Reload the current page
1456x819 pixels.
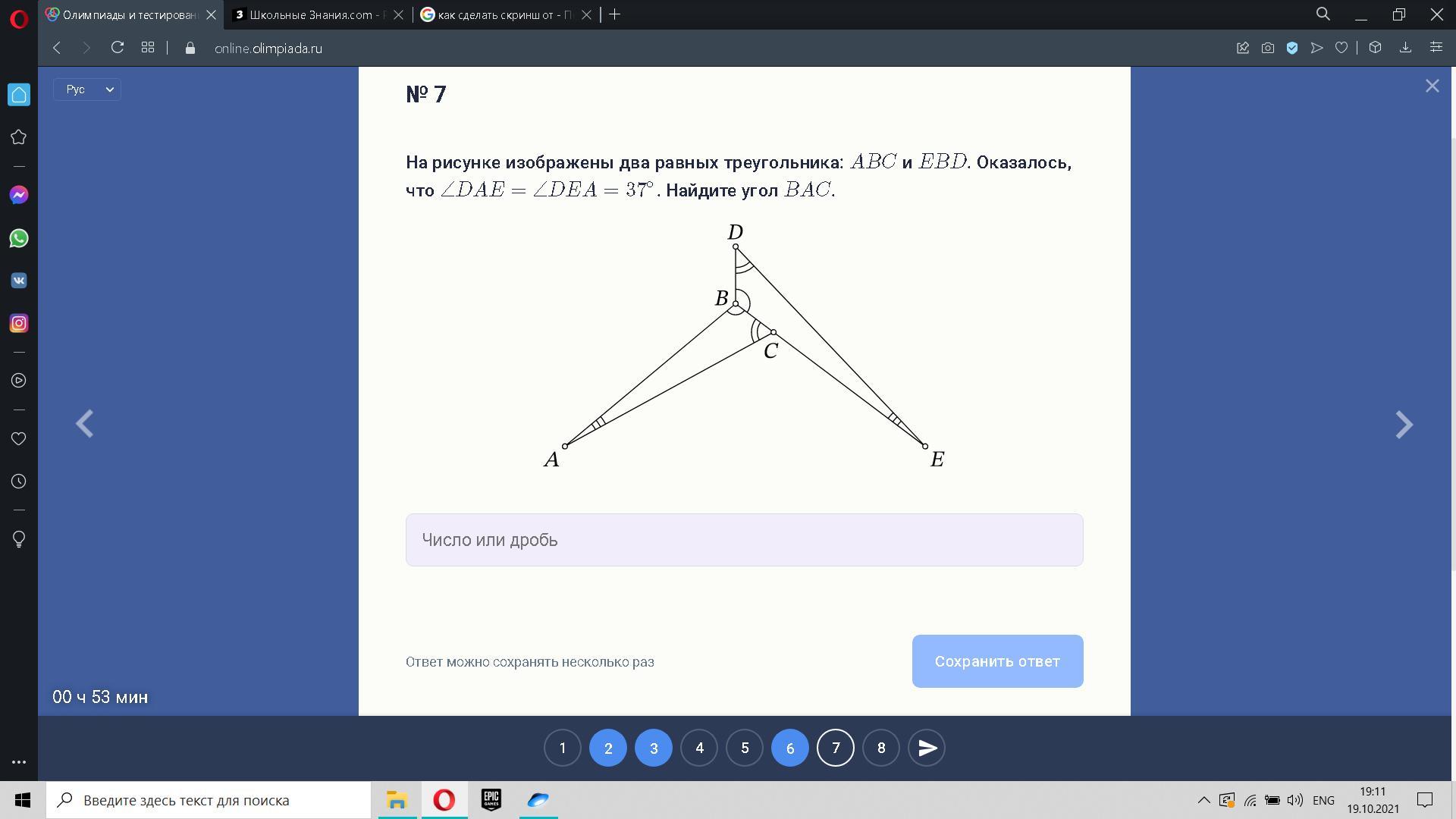(x=117, y=48)
